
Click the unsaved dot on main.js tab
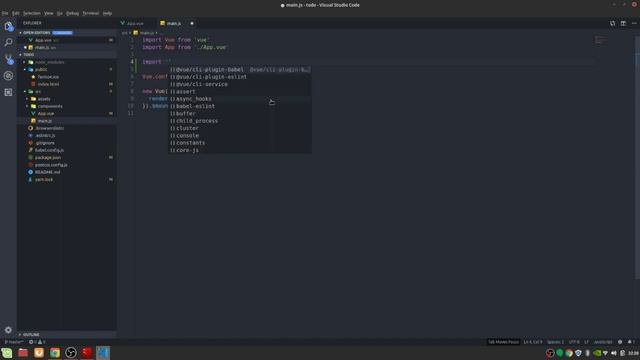coord(192,23)
